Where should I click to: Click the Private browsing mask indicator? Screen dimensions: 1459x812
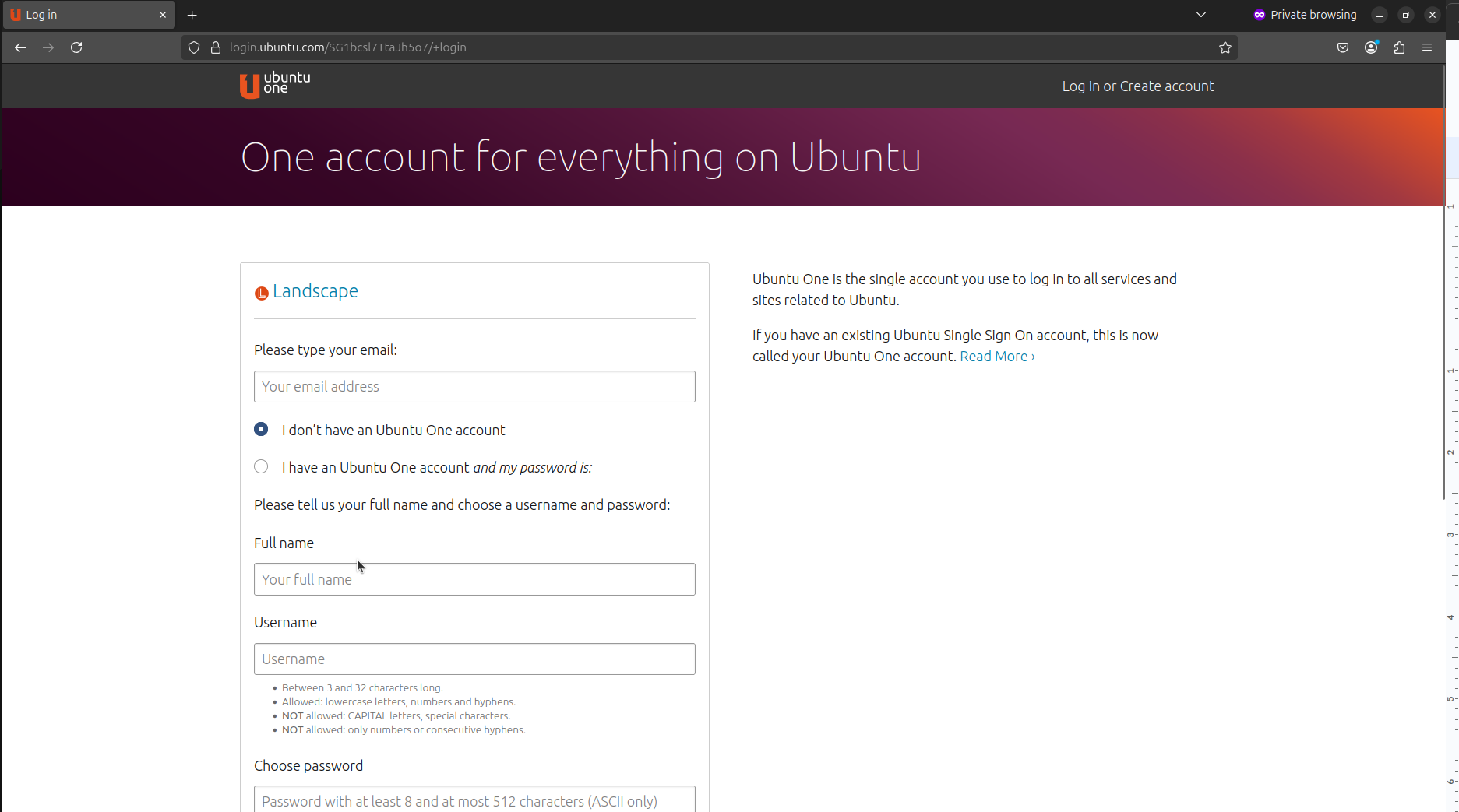(1305, 15)
